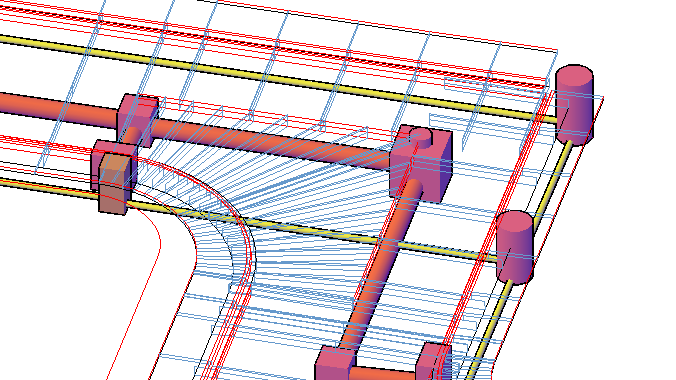Viewport: 676px width, 380px height.
Task: Select the lower cylinder structure on yellow pipe
Action: tap(515, 248)
